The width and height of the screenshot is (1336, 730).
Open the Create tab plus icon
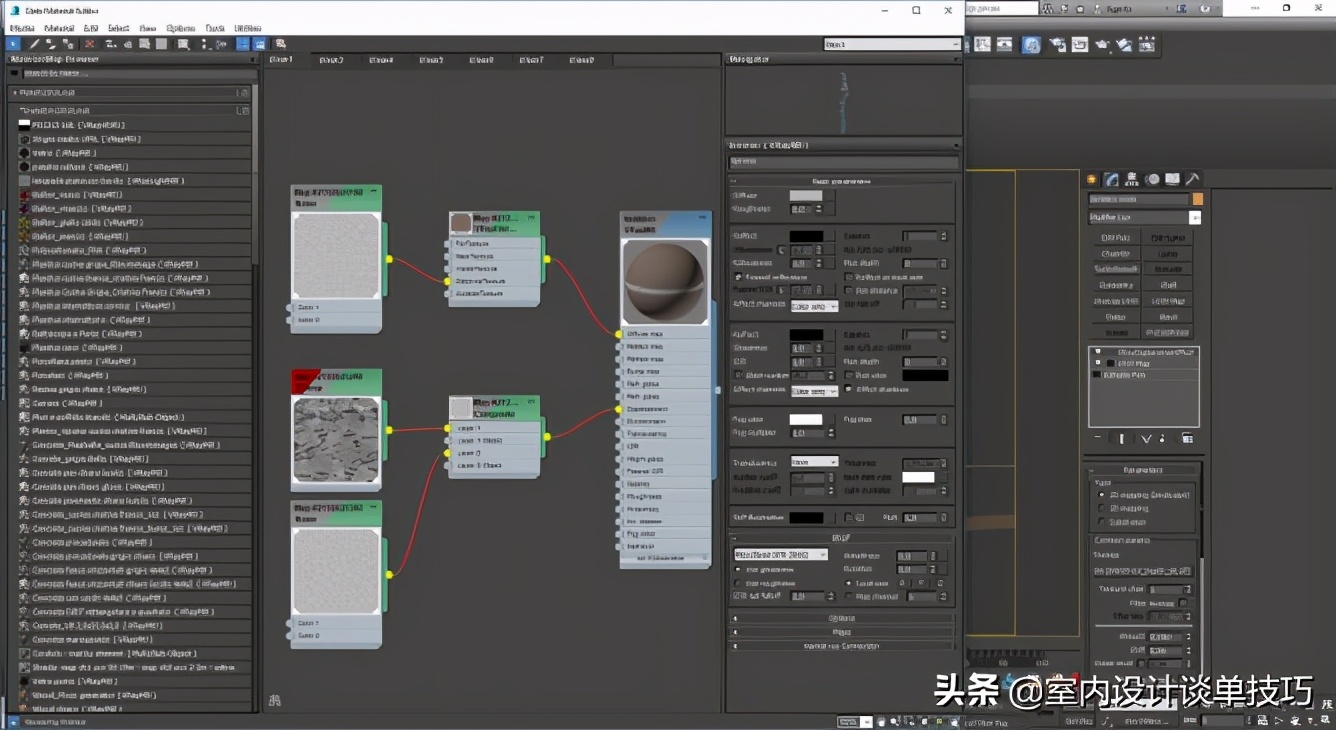(x=1092, y=180)
